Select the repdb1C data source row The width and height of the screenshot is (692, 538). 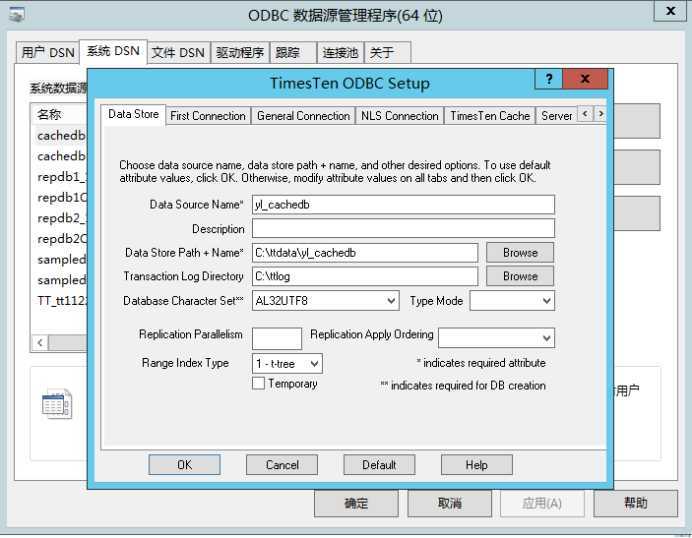pyautogui.click(x=60, y=197)
